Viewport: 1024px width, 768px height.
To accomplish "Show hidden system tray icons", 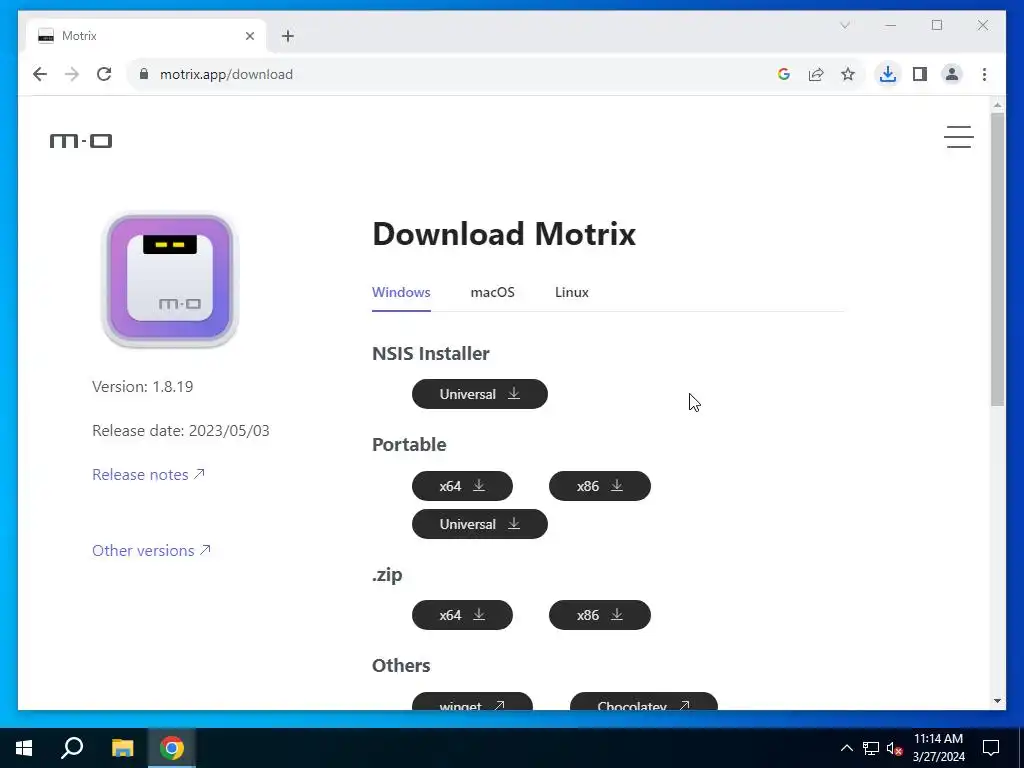I will (x=846, y=748).
